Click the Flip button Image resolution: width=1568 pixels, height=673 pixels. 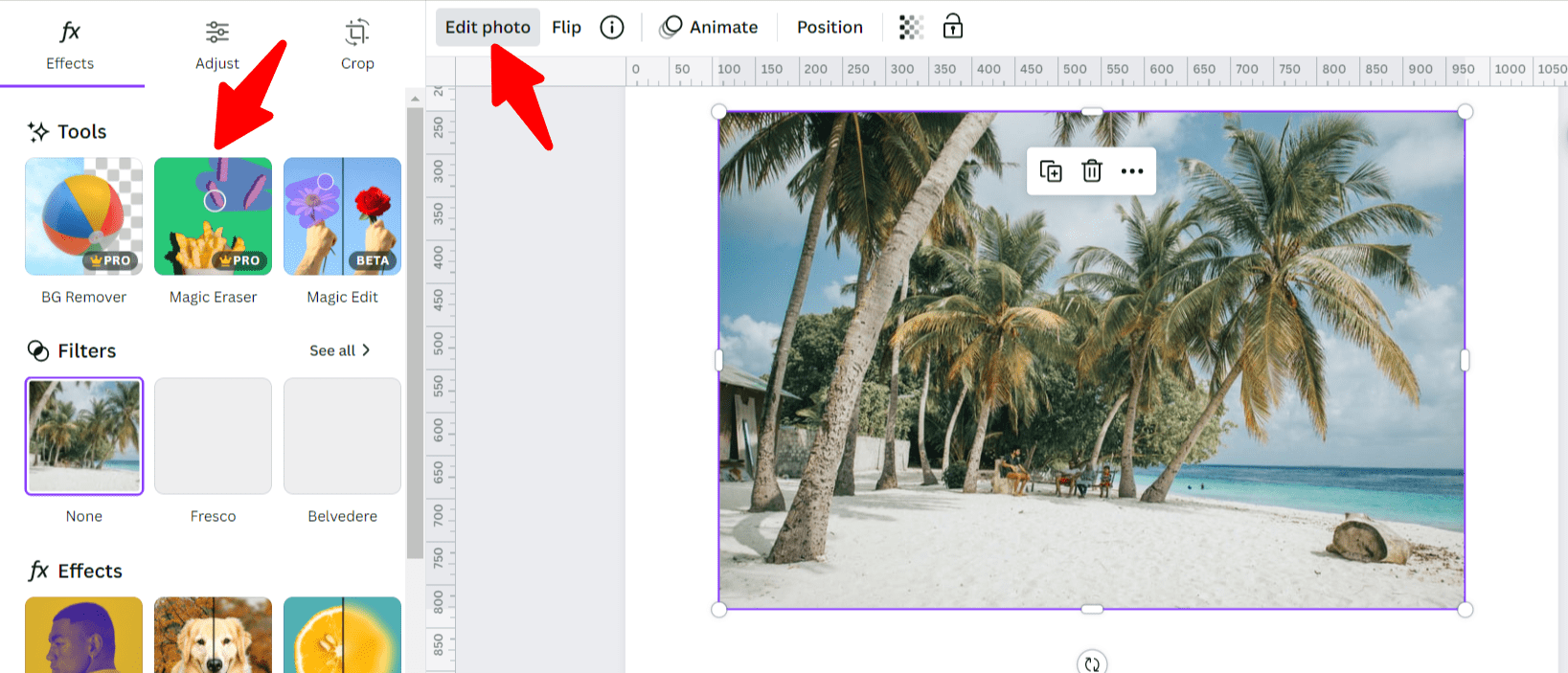click(566, 27)
